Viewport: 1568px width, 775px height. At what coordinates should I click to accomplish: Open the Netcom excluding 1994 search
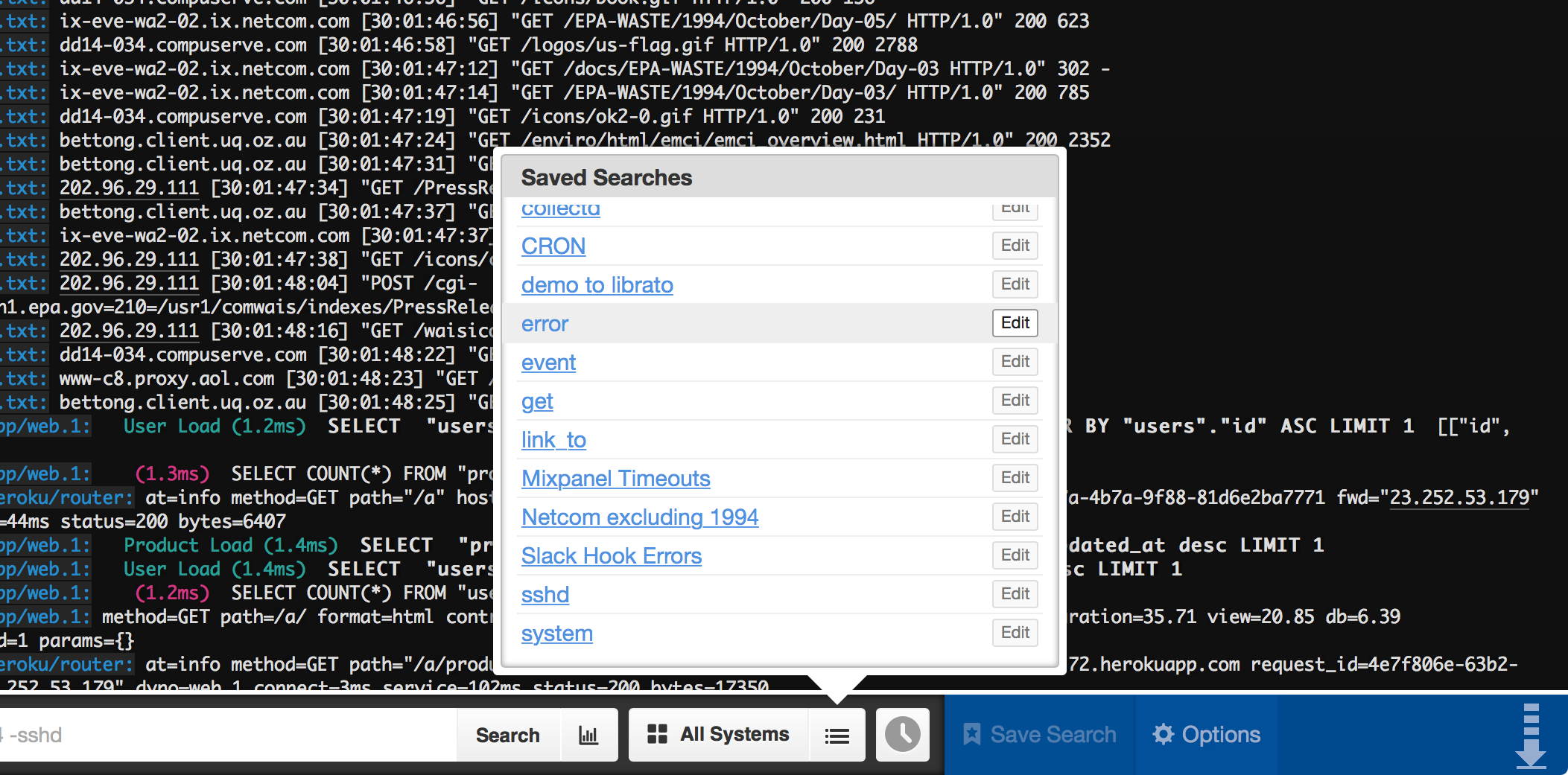click(639, 517)
